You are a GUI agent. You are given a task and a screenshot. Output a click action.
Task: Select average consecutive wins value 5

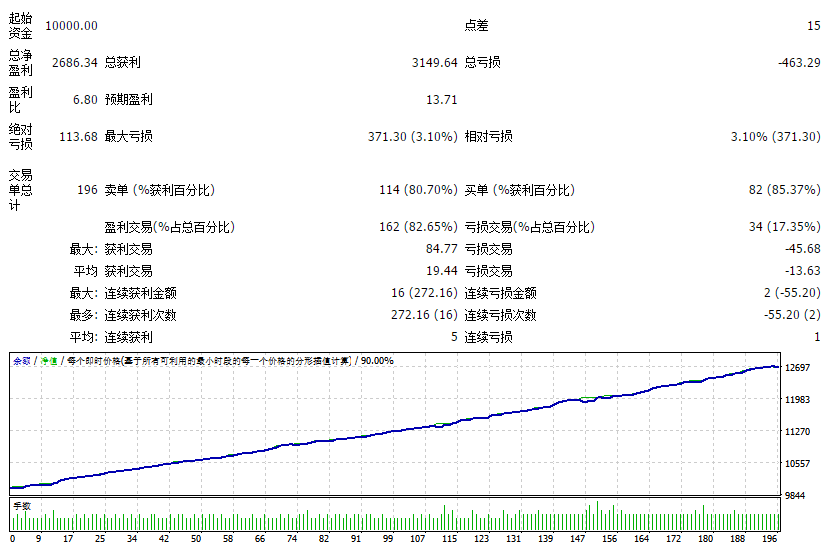454,337
